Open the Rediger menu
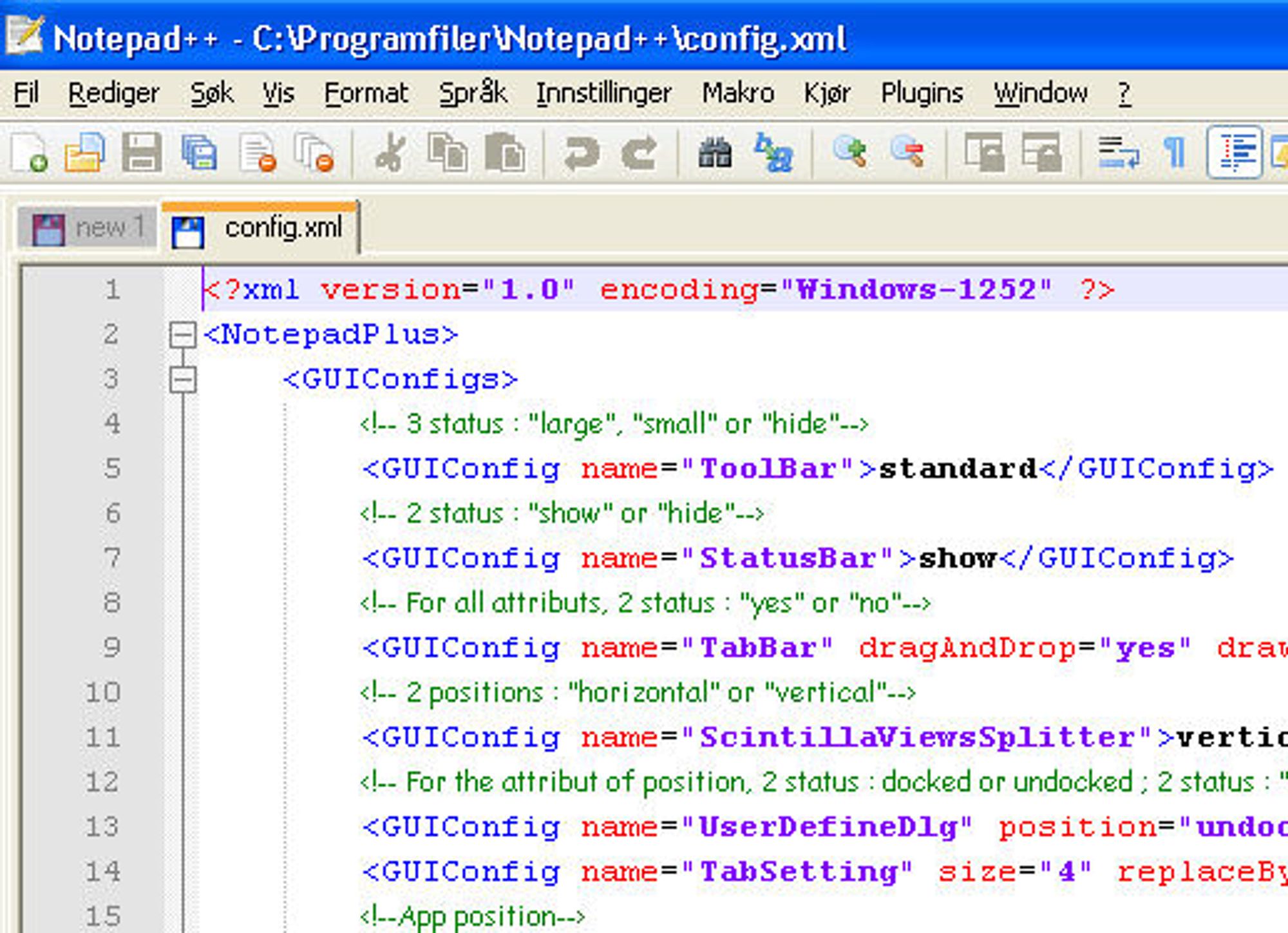 coord(113,94)
